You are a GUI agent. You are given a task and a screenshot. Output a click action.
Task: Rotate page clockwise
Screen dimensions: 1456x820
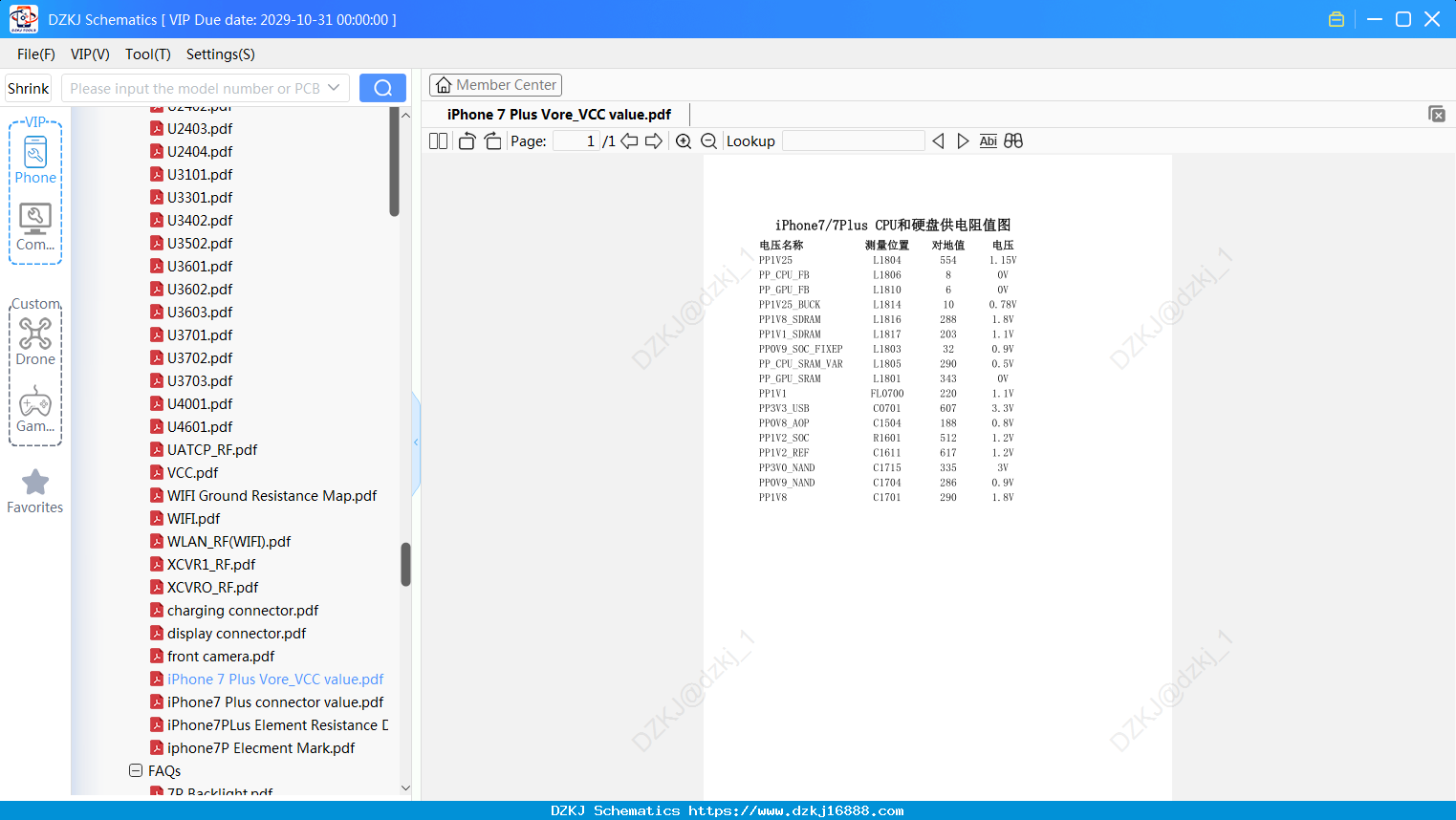[x=492, y=141]
